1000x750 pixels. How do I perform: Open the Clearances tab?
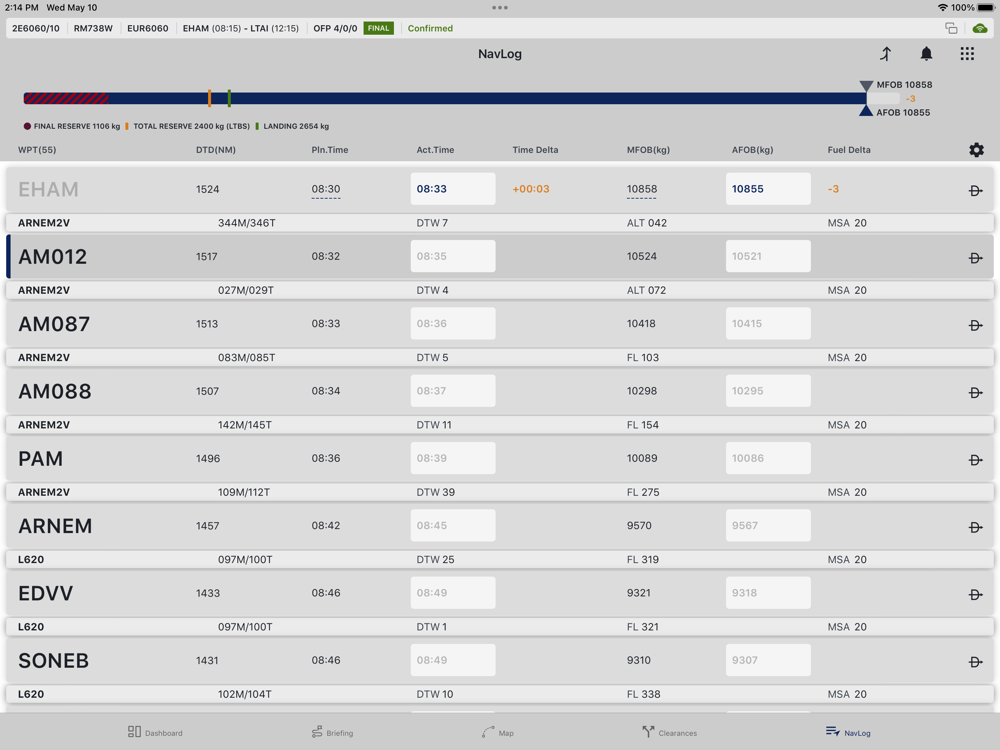[x=669, y=732]
